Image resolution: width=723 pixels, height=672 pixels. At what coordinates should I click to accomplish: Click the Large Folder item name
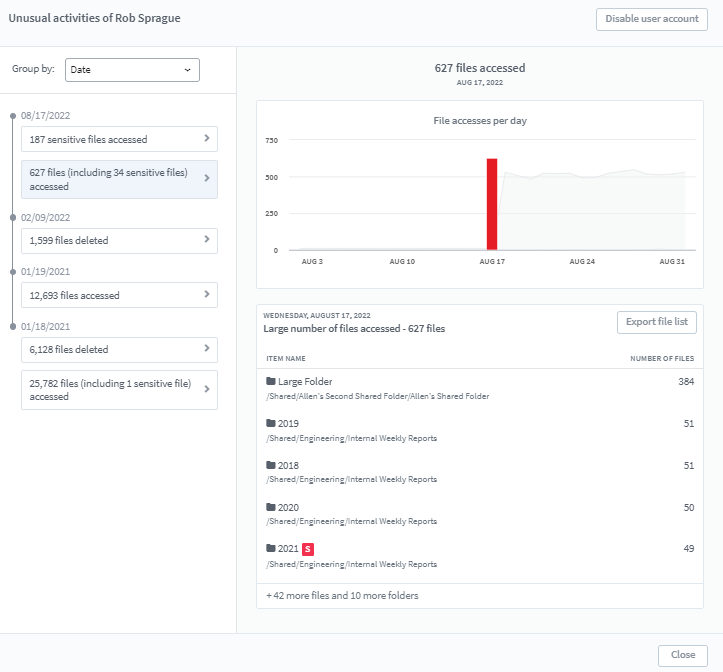click(x=305, y=382)
